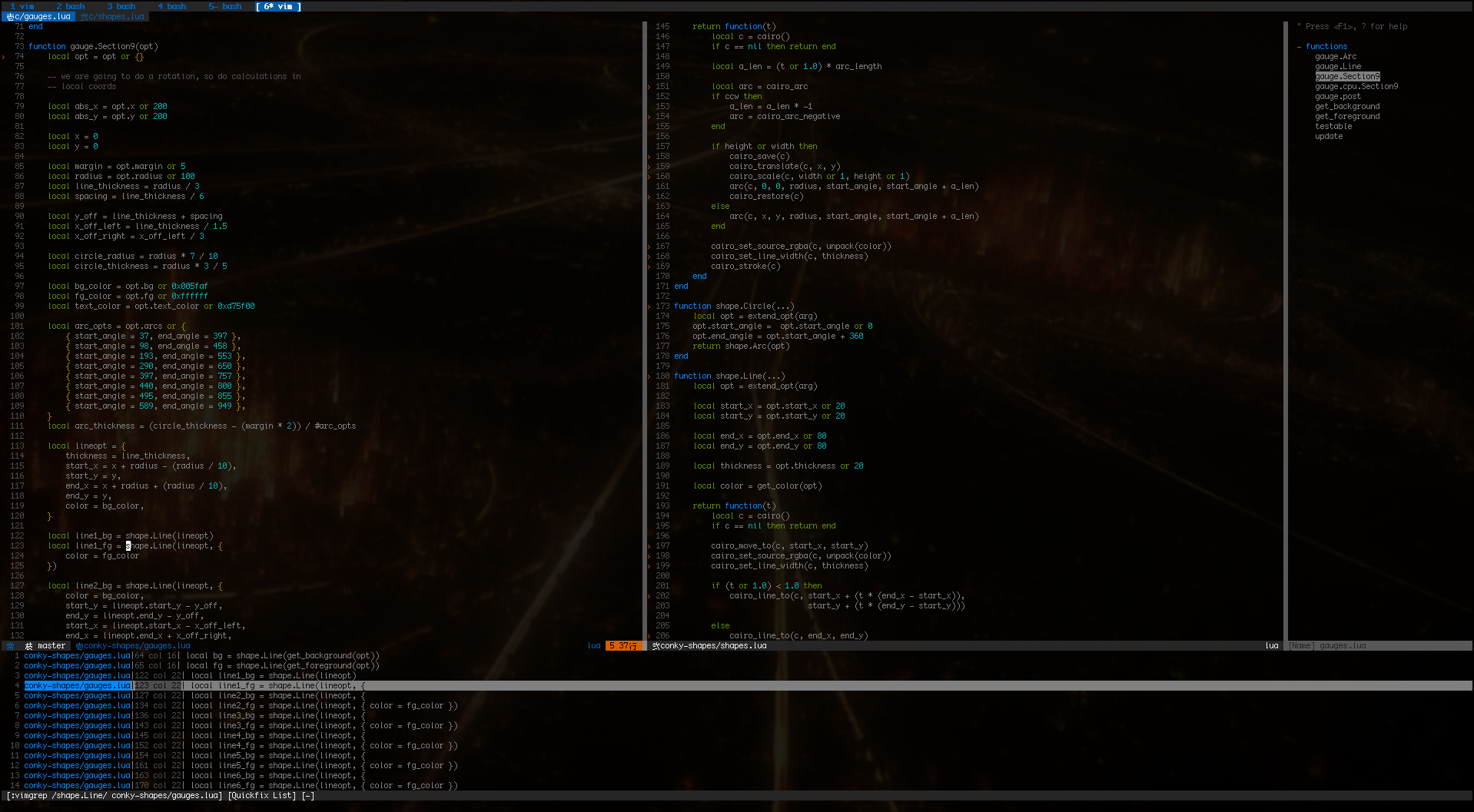Click the Quickfix List status bar
This screenshot has width=1474, height=812.
coord(737,796)
